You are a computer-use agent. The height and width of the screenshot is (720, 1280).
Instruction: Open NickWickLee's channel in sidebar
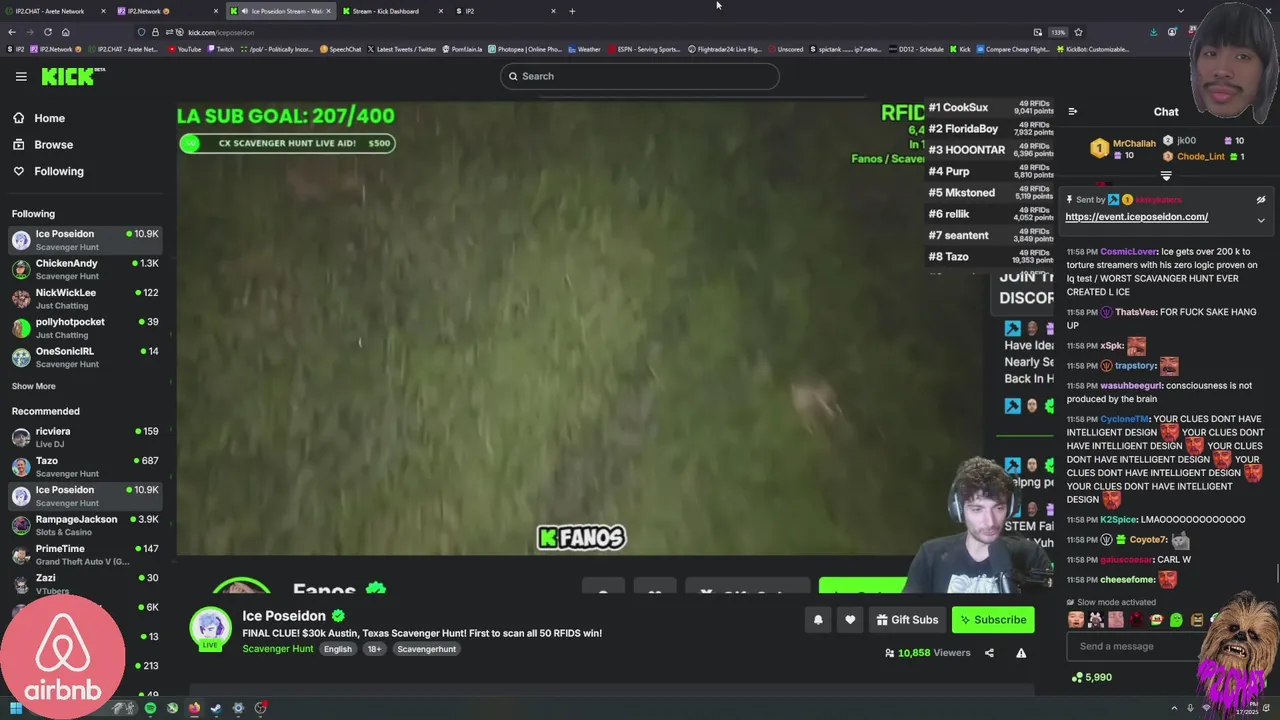[85, 298]
